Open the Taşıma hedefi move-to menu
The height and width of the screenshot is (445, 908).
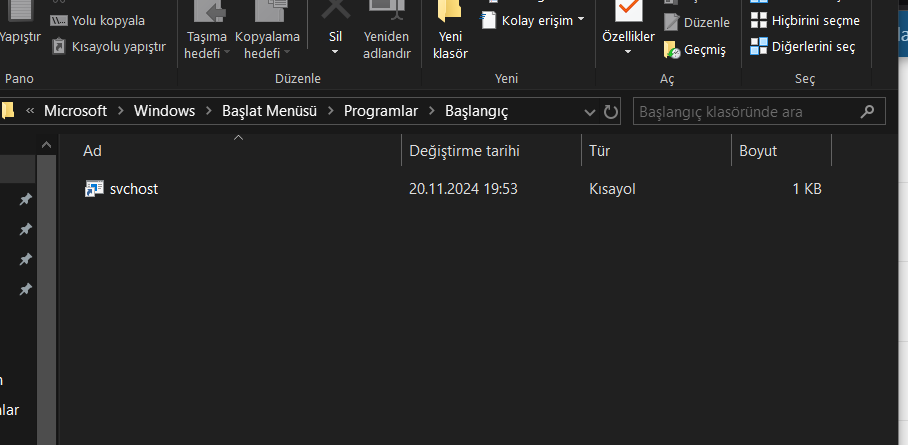(206, 31)
